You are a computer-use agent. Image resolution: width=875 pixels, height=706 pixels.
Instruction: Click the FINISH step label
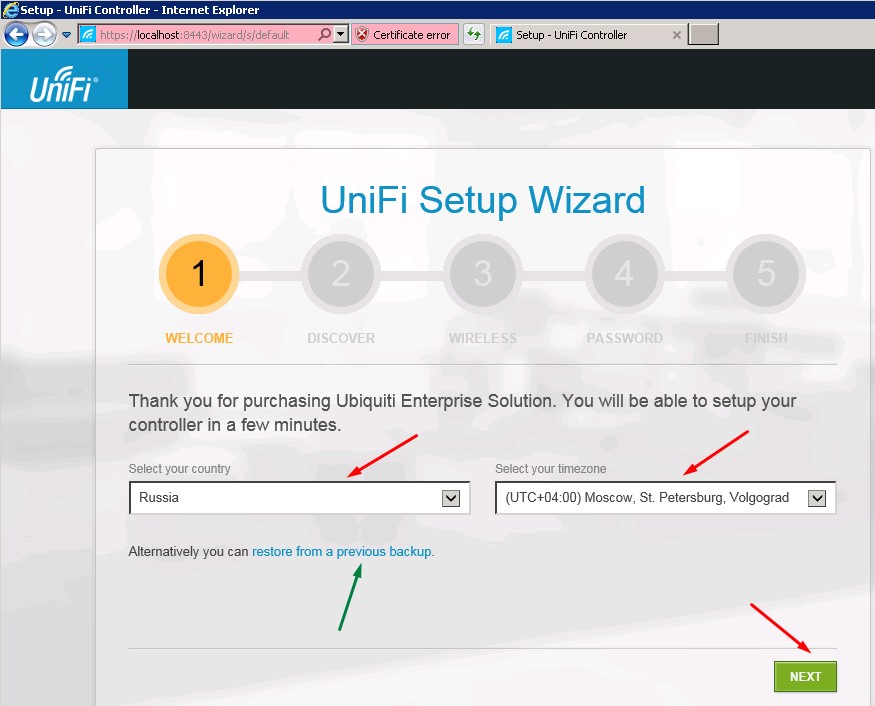(x=766, y=338)
